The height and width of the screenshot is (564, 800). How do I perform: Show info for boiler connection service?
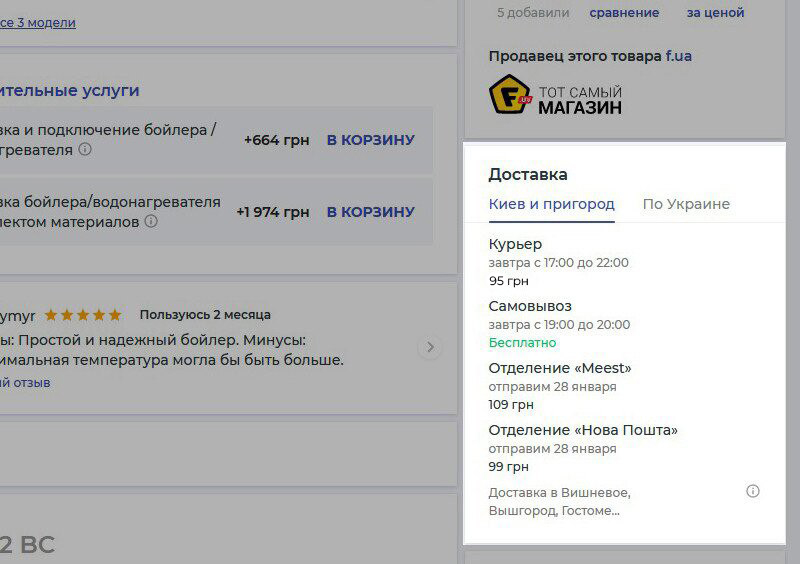pos(85,149)
